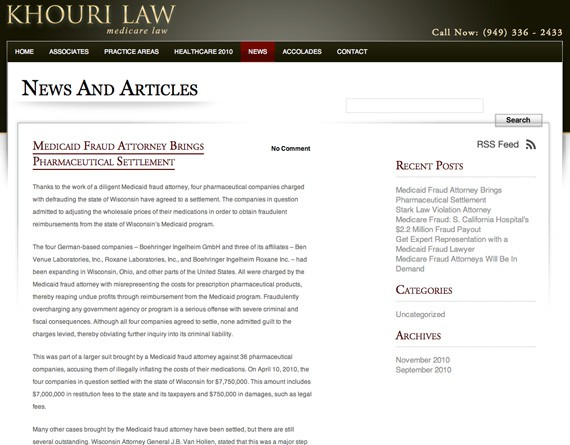Open the Medicaid Fraud Attorney article title
The height and width of the screenshot is (445, 570).
(x=118, y=154)
